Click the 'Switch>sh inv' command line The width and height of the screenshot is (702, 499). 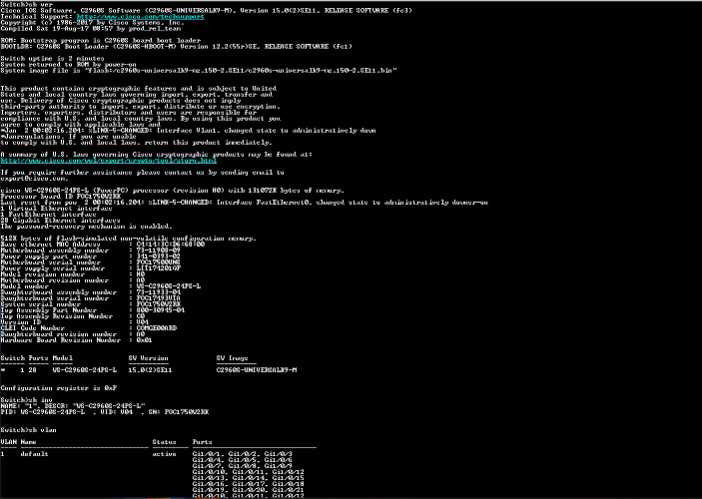tap(27, 400)
